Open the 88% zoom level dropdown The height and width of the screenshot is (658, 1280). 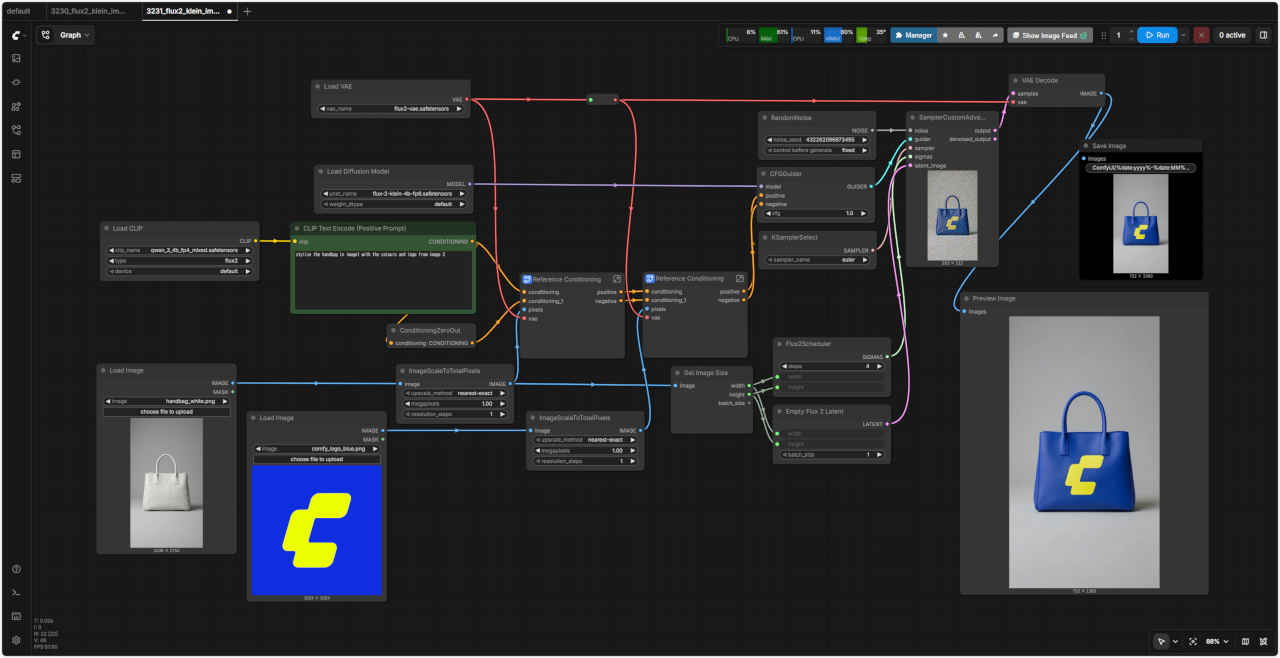[x=1217, y=641]
